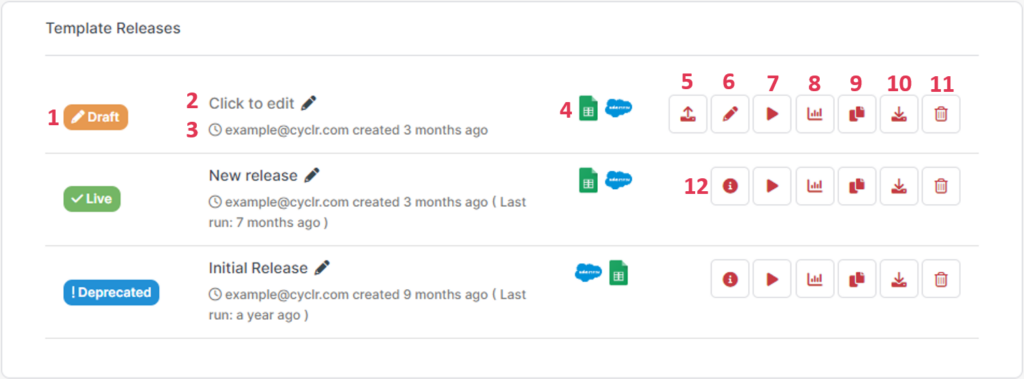Delete the New release with trash icon
The width and height of the screenshot is (1024, 379).
[x=941, y=186]
